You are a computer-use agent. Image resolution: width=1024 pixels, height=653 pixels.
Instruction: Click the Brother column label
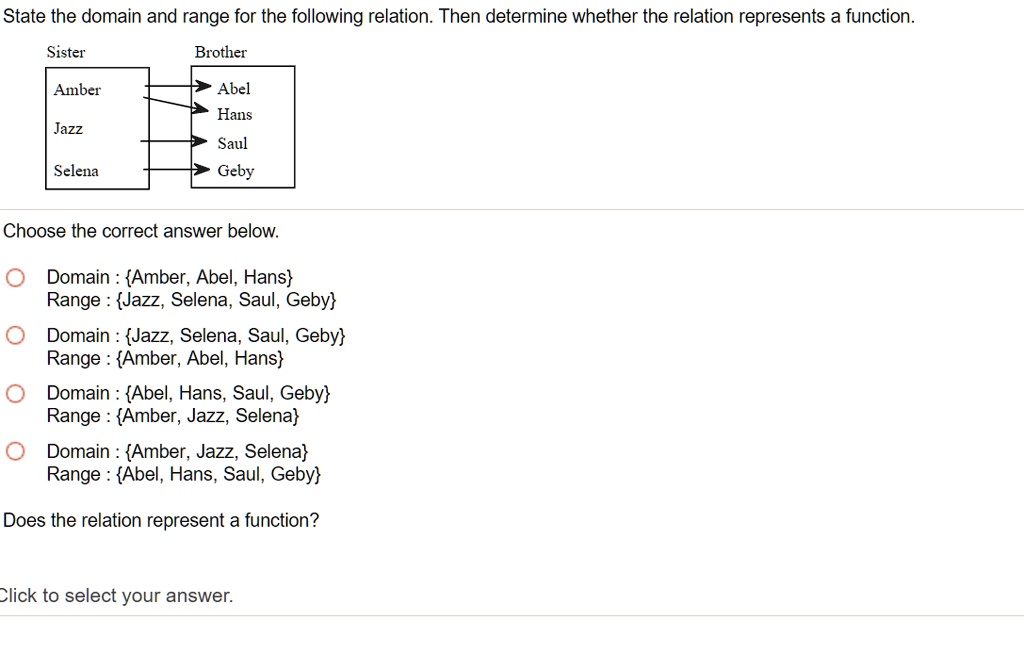220,52
